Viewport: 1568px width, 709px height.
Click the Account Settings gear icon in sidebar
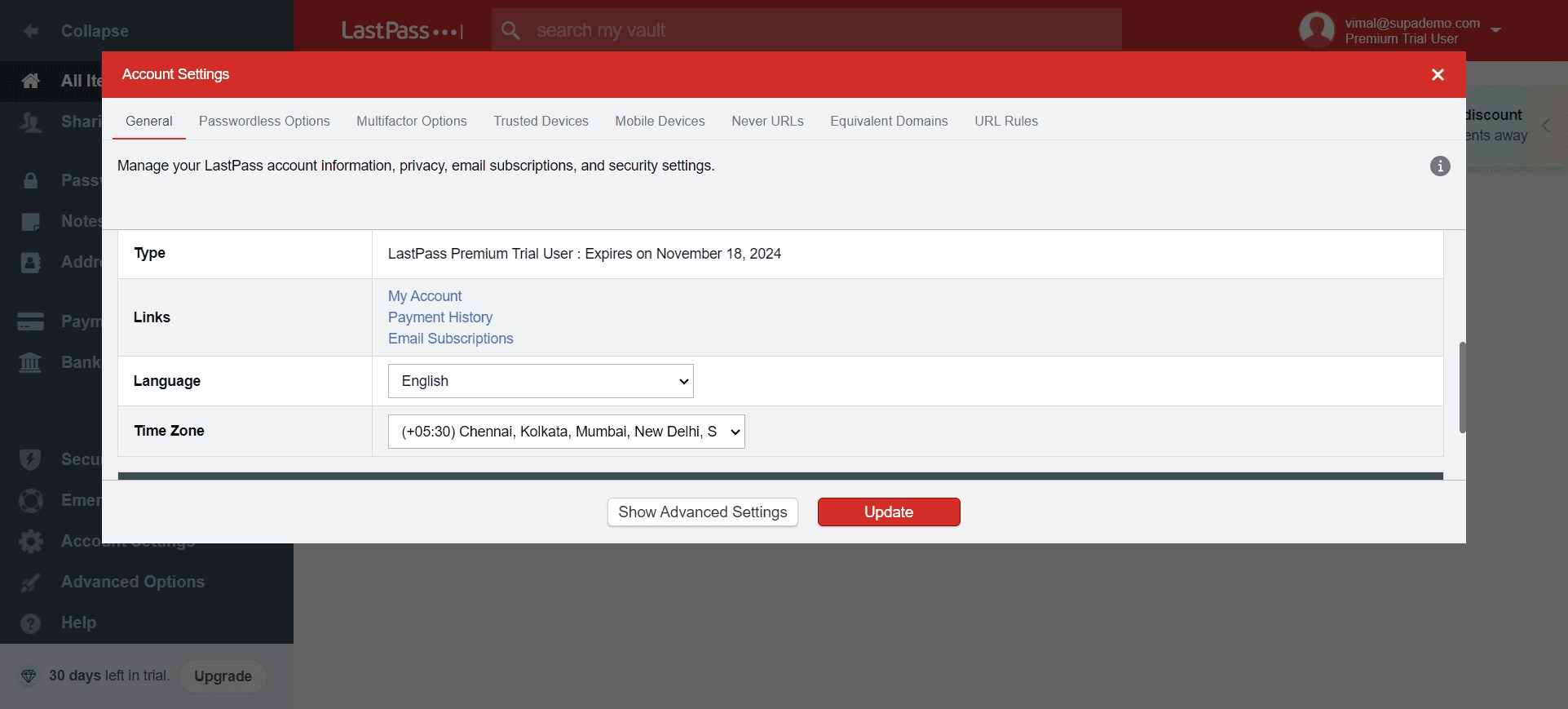(31, 541)
